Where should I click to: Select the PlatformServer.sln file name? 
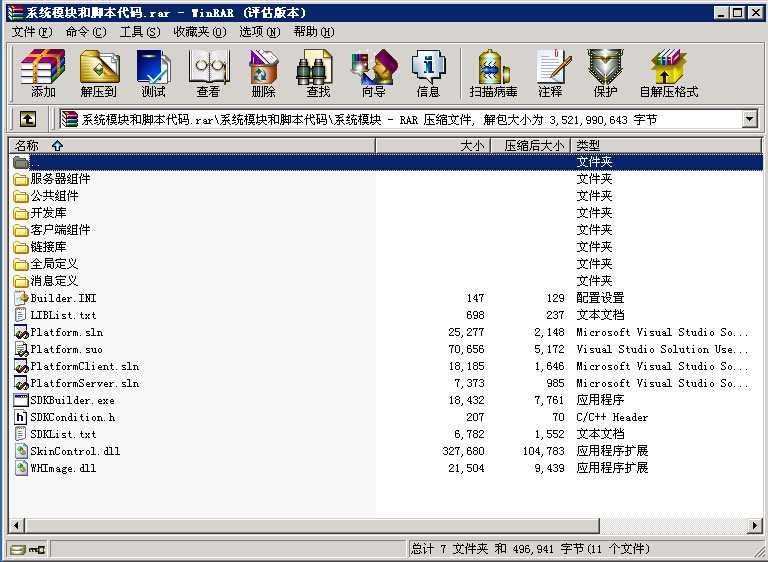pos(85,384)
